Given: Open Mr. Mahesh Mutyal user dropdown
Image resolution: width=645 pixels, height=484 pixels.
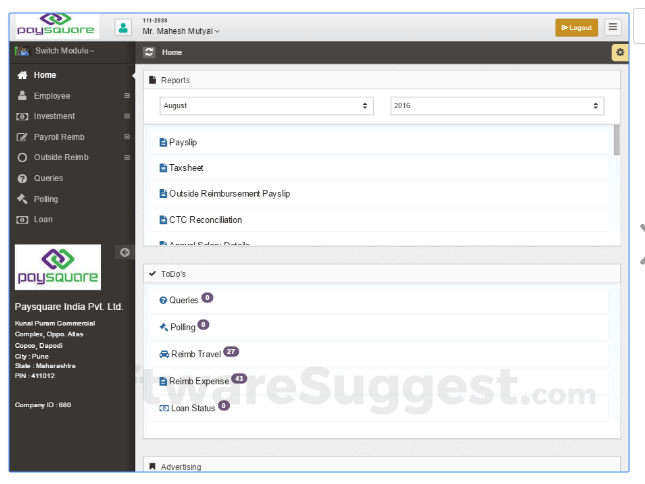Looking at the screenshot, I should click(x=181, y=31).
